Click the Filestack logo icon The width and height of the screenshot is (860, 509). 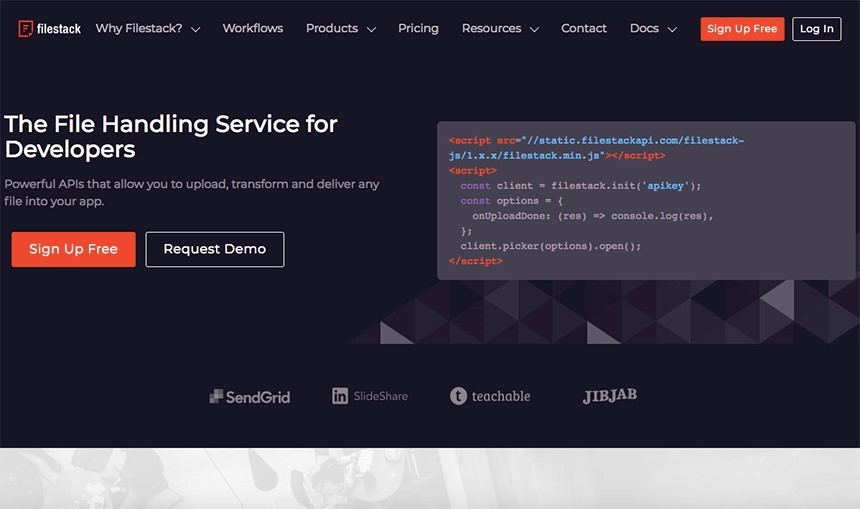point(25,29)
